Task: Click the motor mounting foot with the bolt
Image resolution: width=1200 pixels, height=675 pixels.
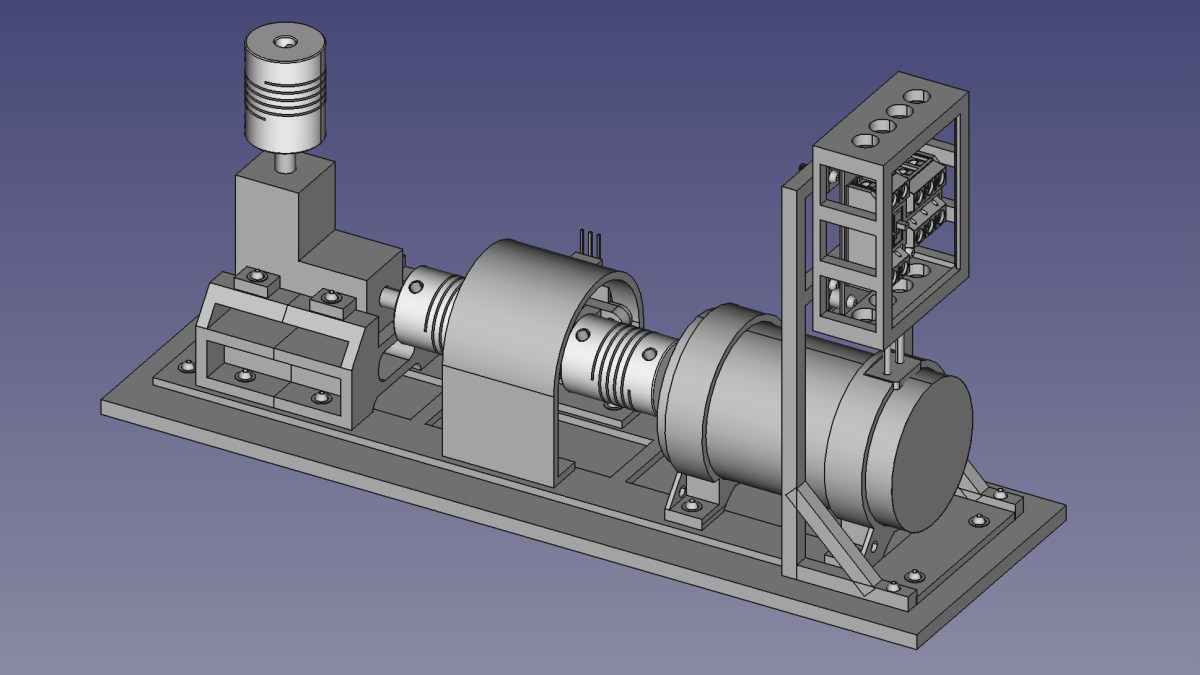Action: (690, 505)
